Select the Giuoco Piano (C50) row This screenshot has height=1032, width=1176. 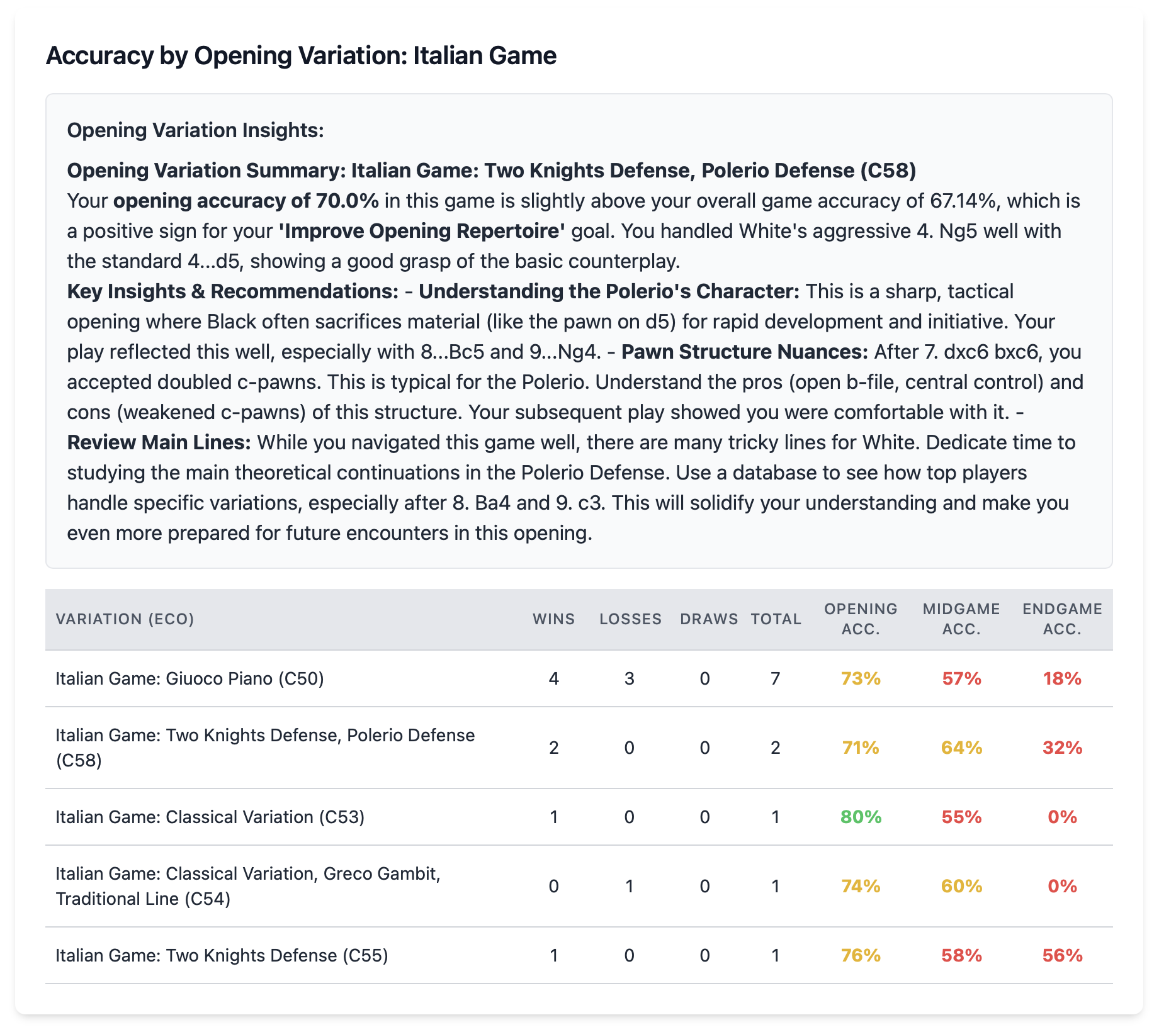(x=189, y=678)
